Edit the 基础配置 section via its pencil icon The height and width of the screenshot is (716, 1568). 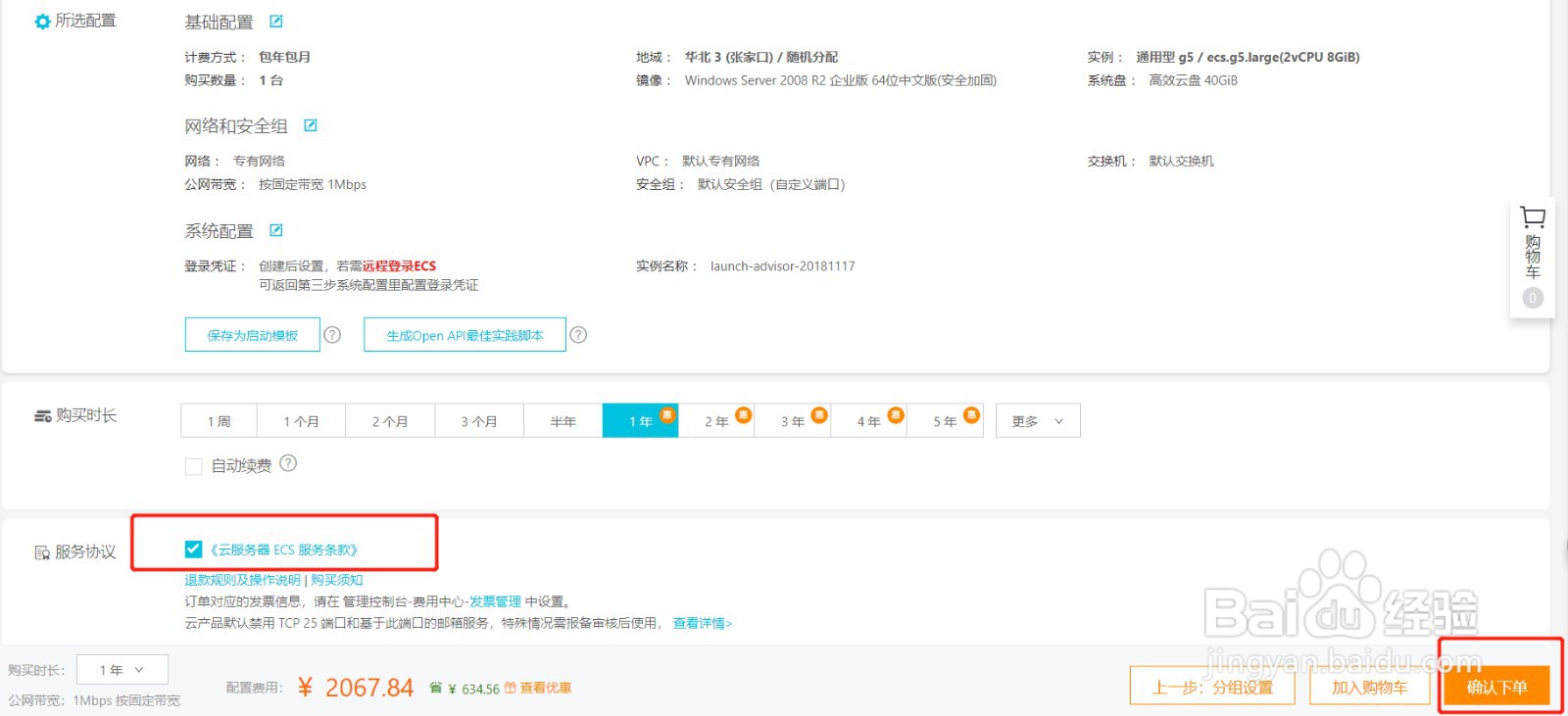pyautogui.click(x=276, y=22)
